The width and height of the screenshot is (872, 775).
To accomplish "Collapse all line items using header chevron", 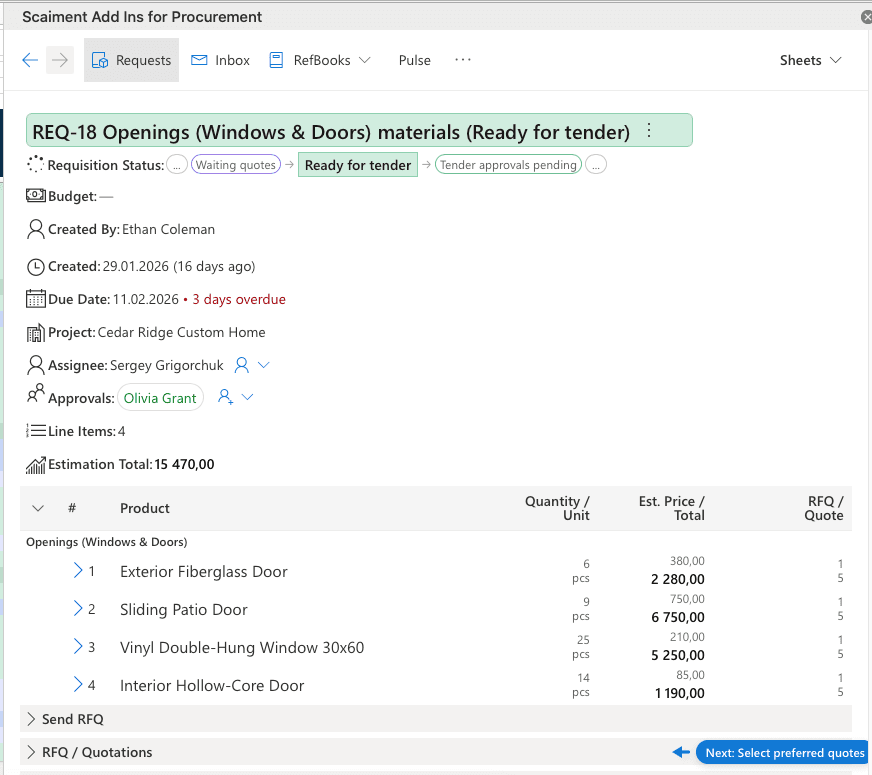I will point(38,508).
